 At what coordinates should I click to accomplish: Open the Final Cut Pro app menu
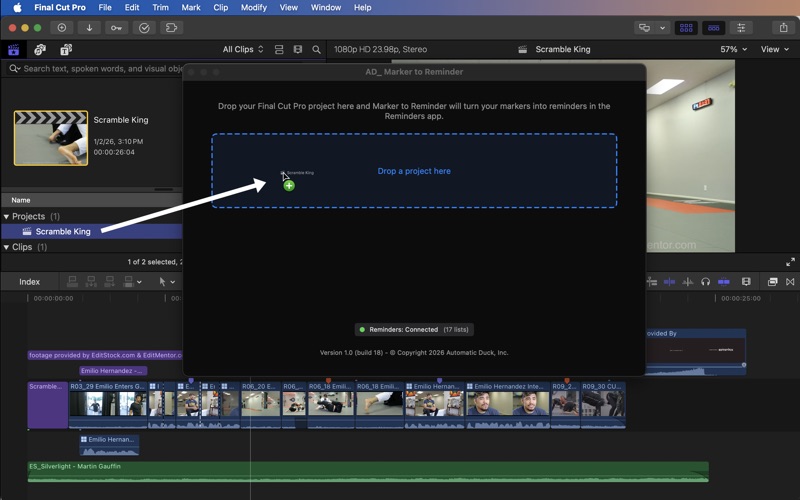coord(60,7)
